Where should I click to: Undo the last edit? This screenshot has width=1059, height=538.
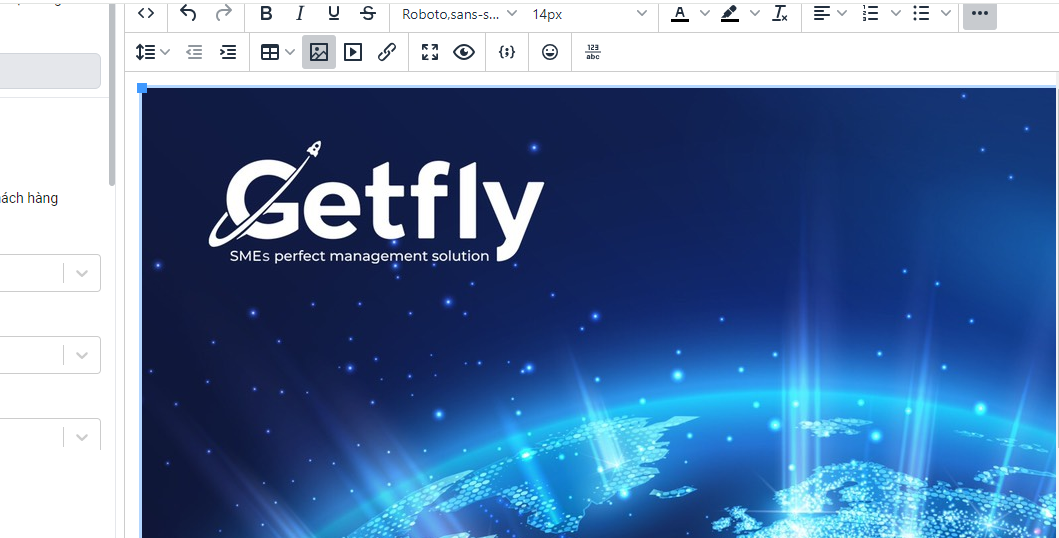coord(188,14)
